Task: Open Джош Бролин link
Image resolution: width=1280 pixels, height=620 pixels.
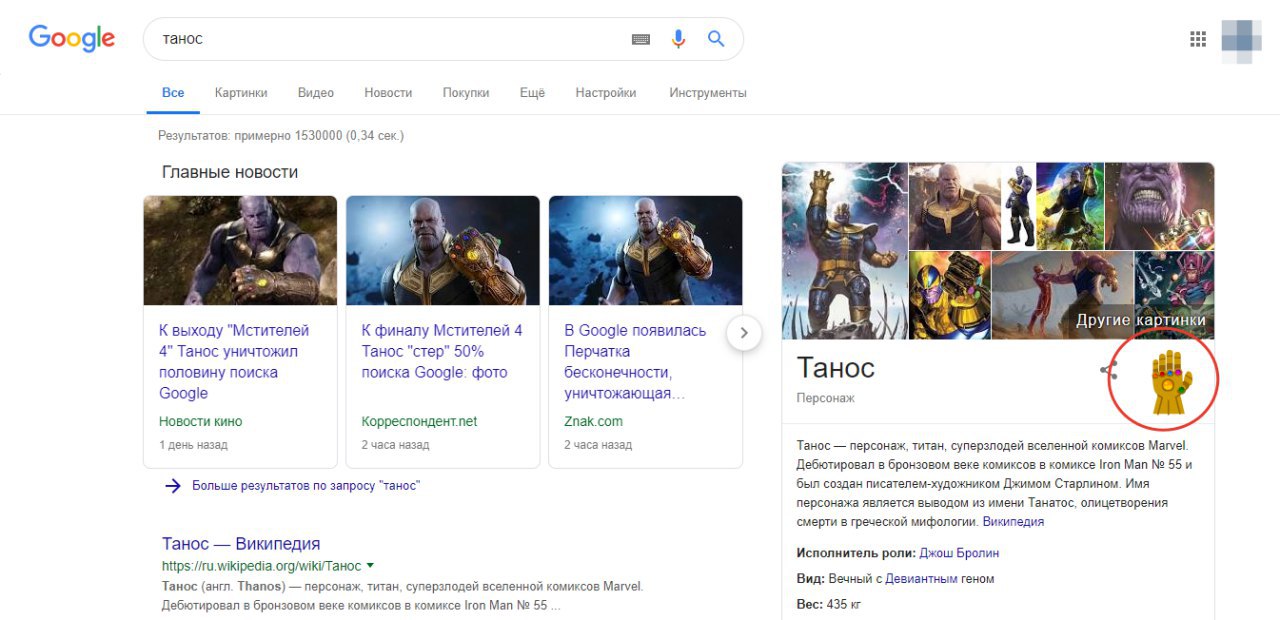Action: (x=959, y=553)
